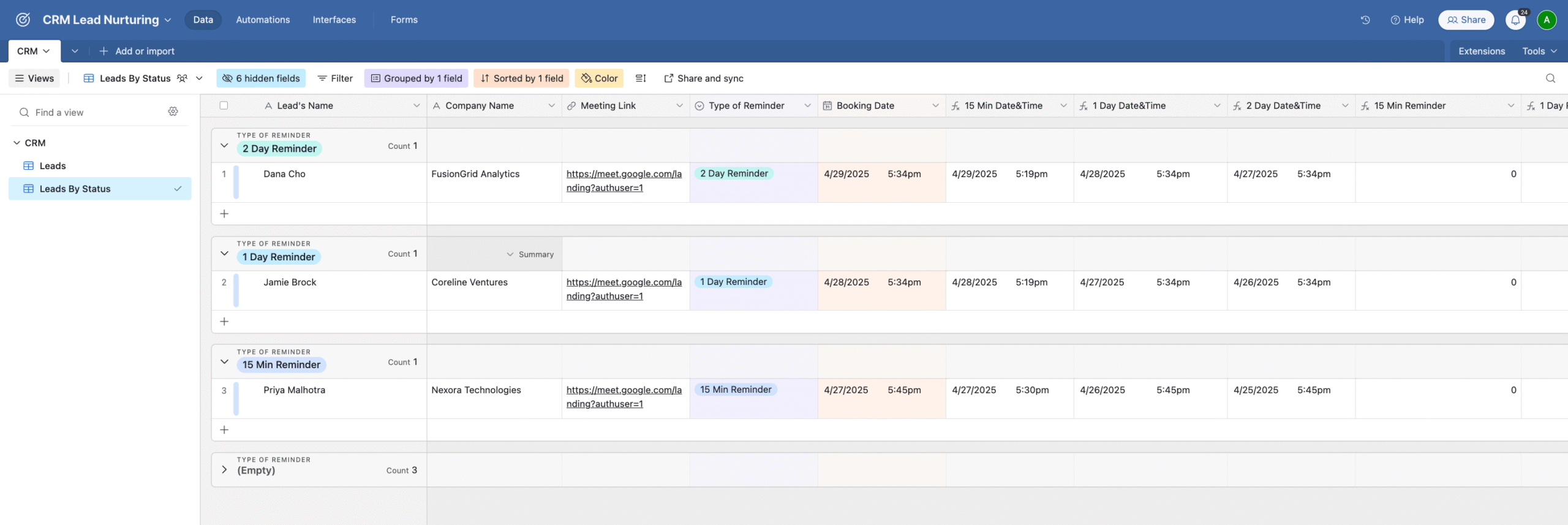
Task: Open the Color options for records
Action: [x=599, y=78]
